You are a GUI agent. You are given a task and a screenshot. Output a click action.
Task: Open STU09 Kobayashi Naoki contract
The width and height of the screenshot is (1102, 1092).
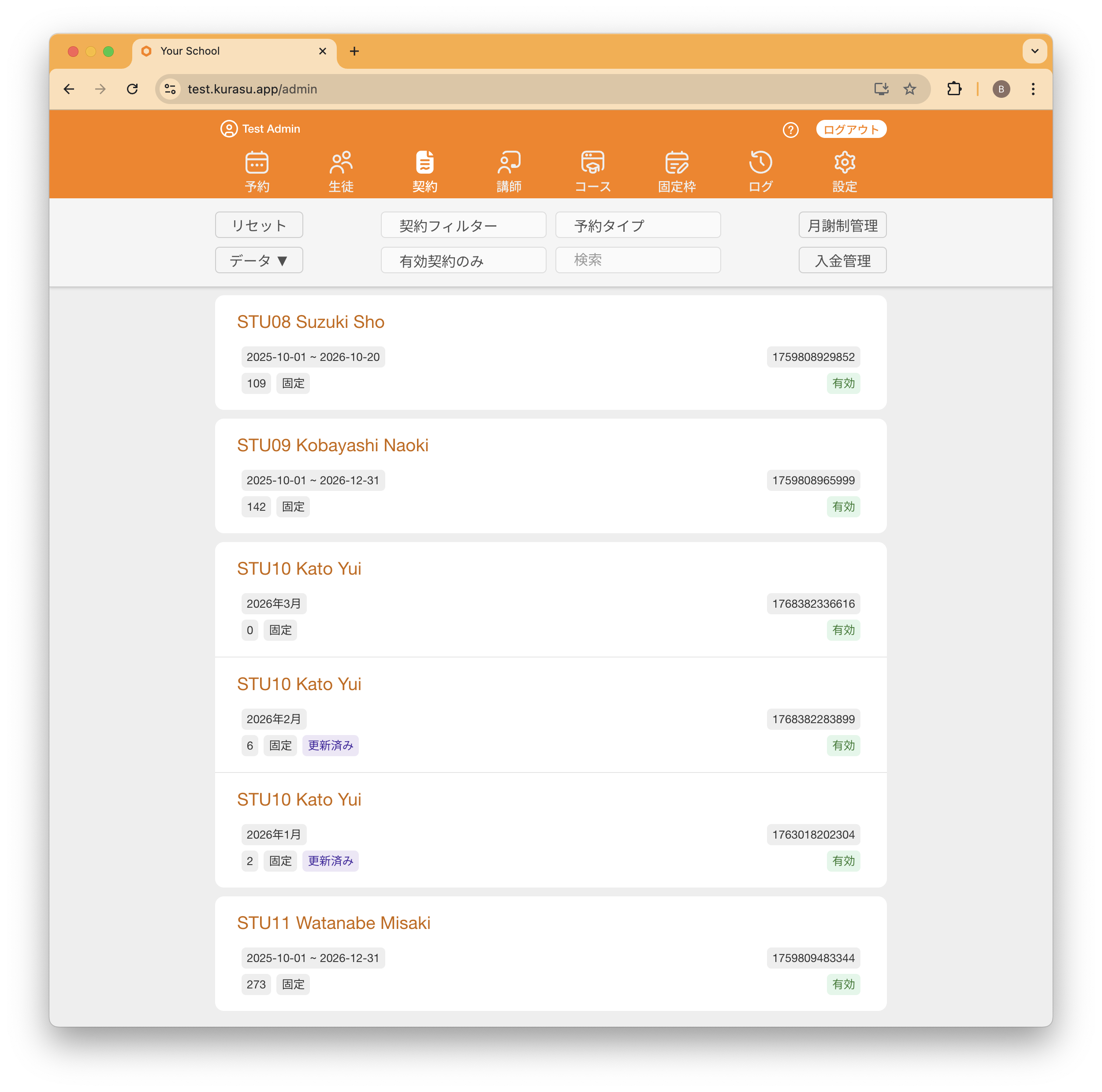(x=332, y=446)
